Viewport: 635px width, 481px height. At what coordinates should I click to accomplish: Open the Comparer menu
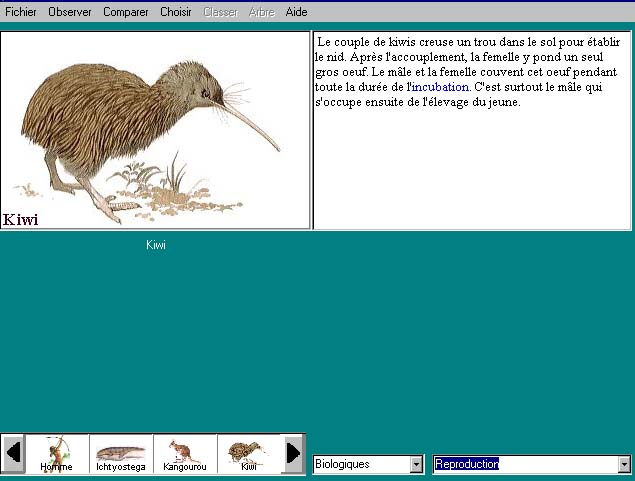[126, 12]
